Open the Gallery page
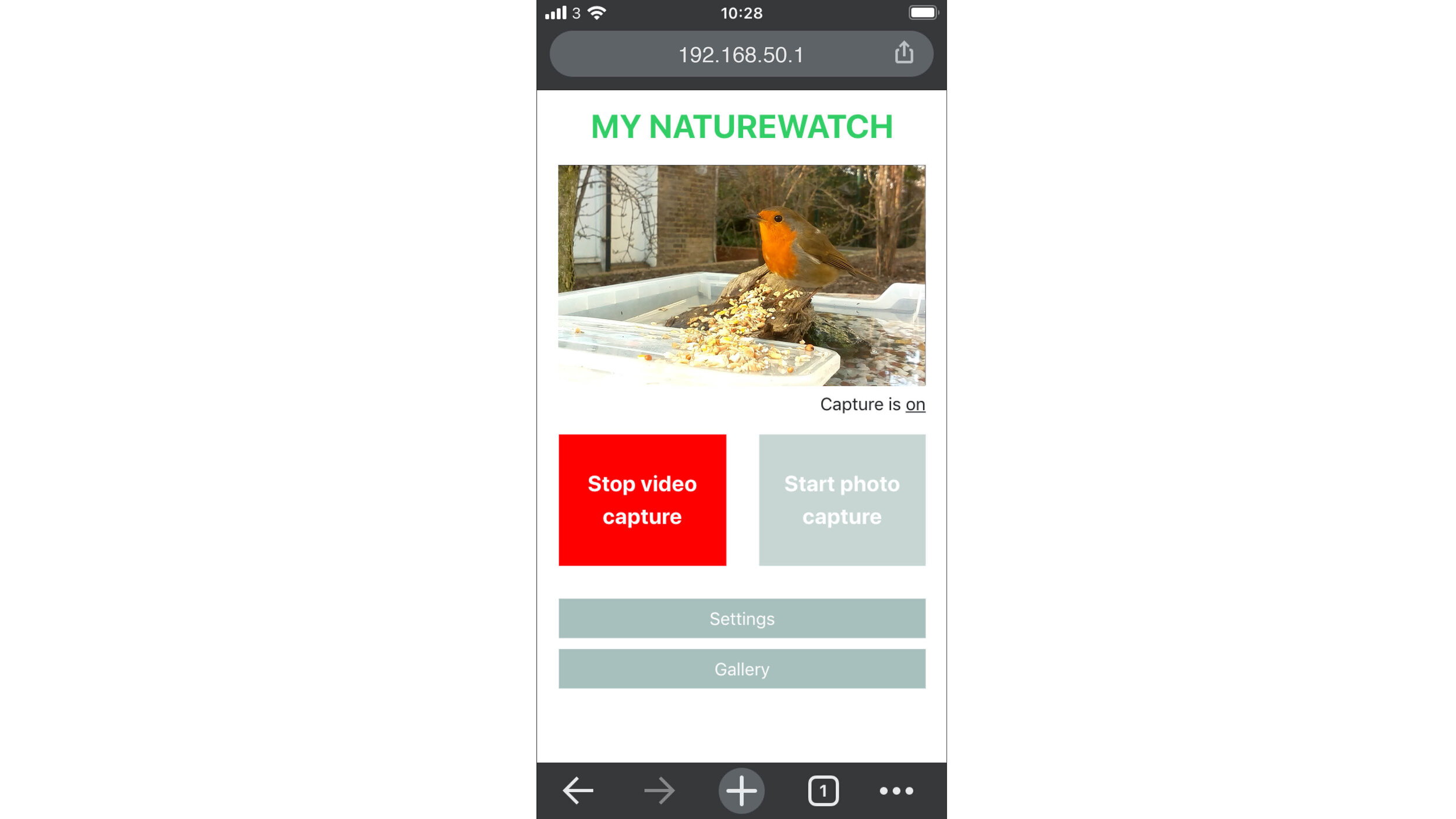This screenshot has width=1456, height=819. (x=742, y=668)
